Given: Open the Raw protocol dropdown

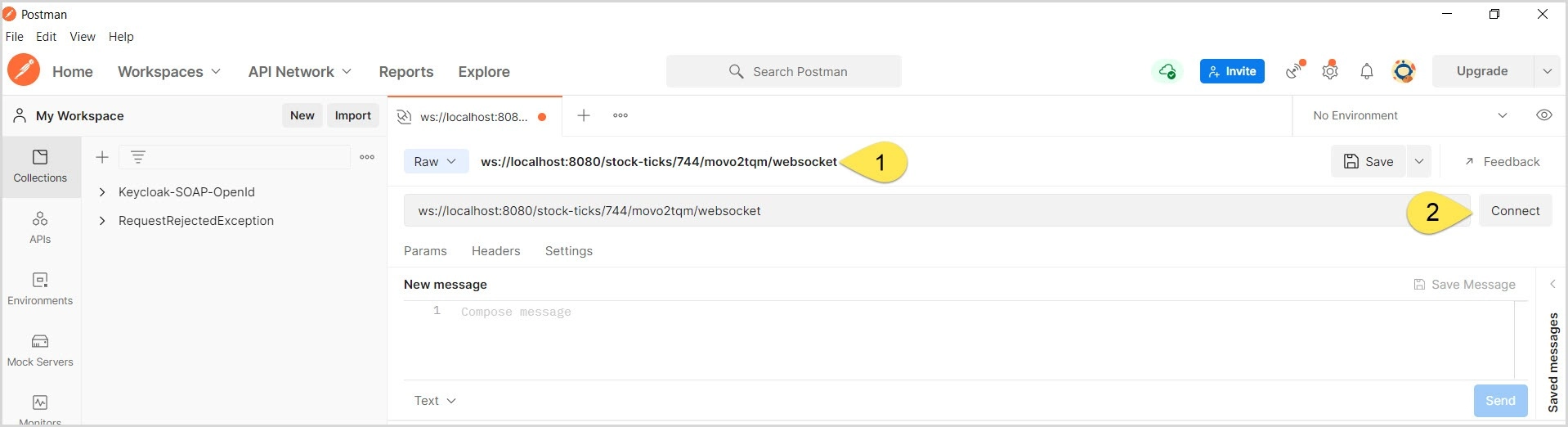Looking at the screenshot, I should 436,162.
